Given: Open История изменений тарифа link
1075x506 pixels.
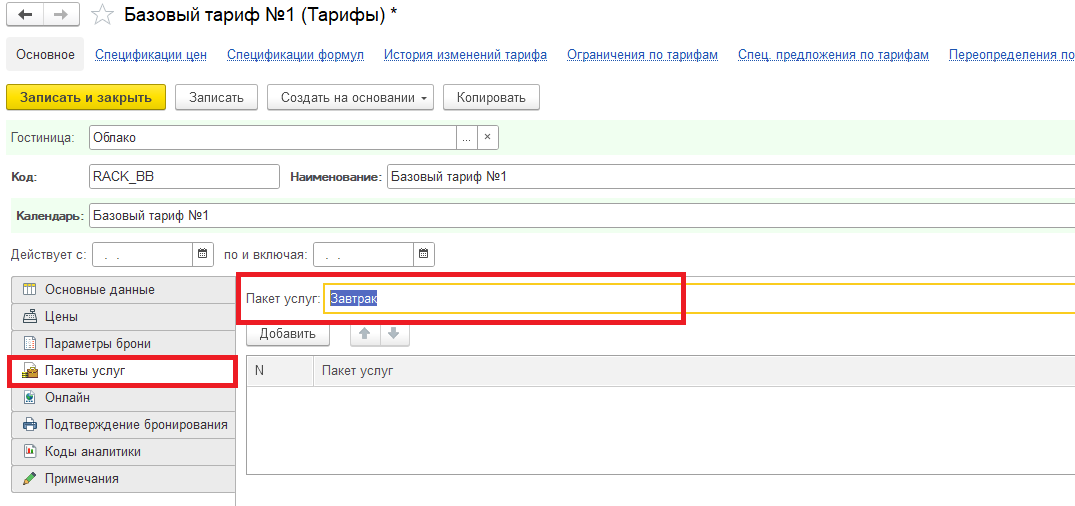Looking at the screenshot, I should click(466, 55).
